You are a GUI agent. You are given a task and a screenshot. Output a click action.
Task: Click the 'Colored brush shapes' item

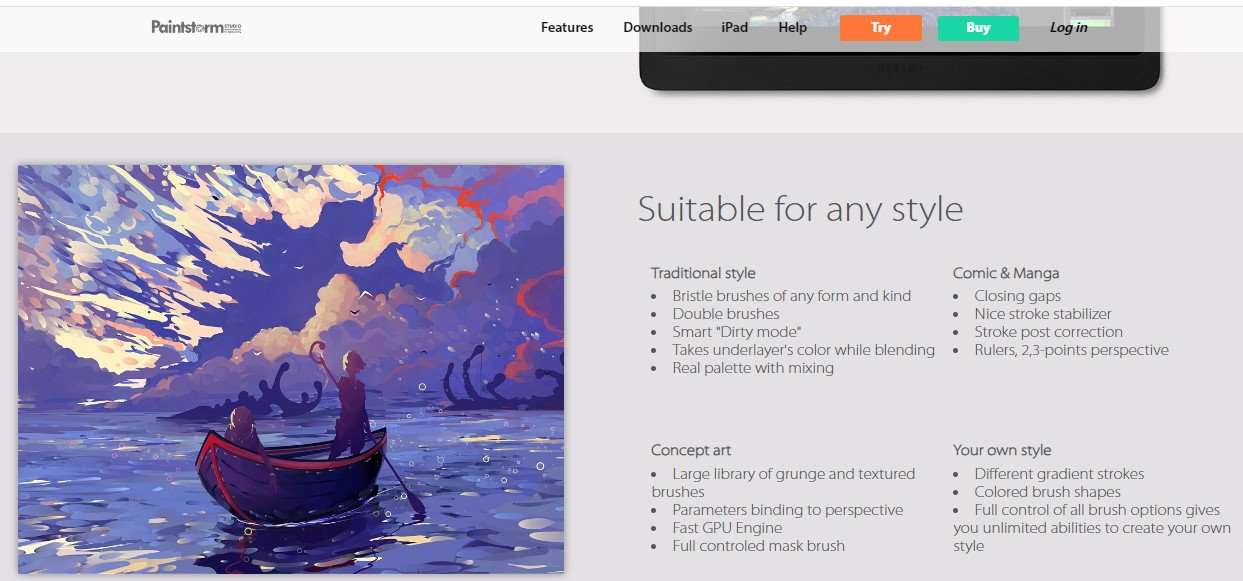[x=1048, y=492]
